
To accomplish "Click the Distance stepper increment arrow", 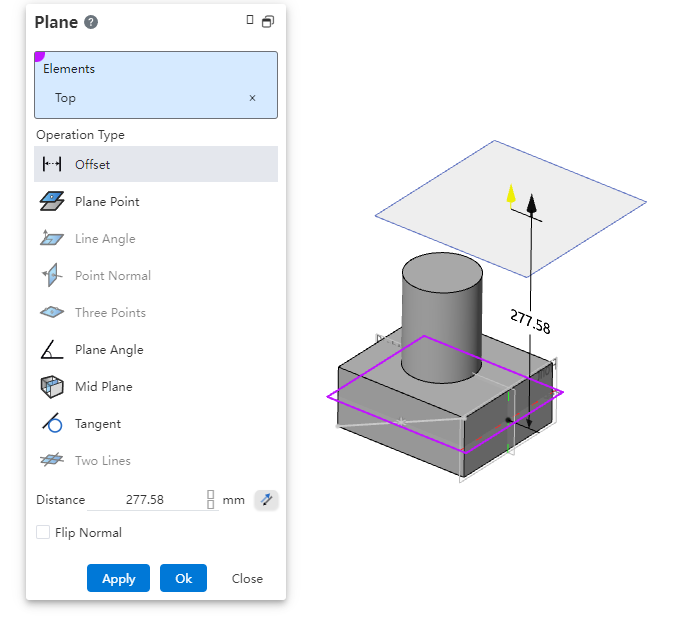I will (211, 495).
